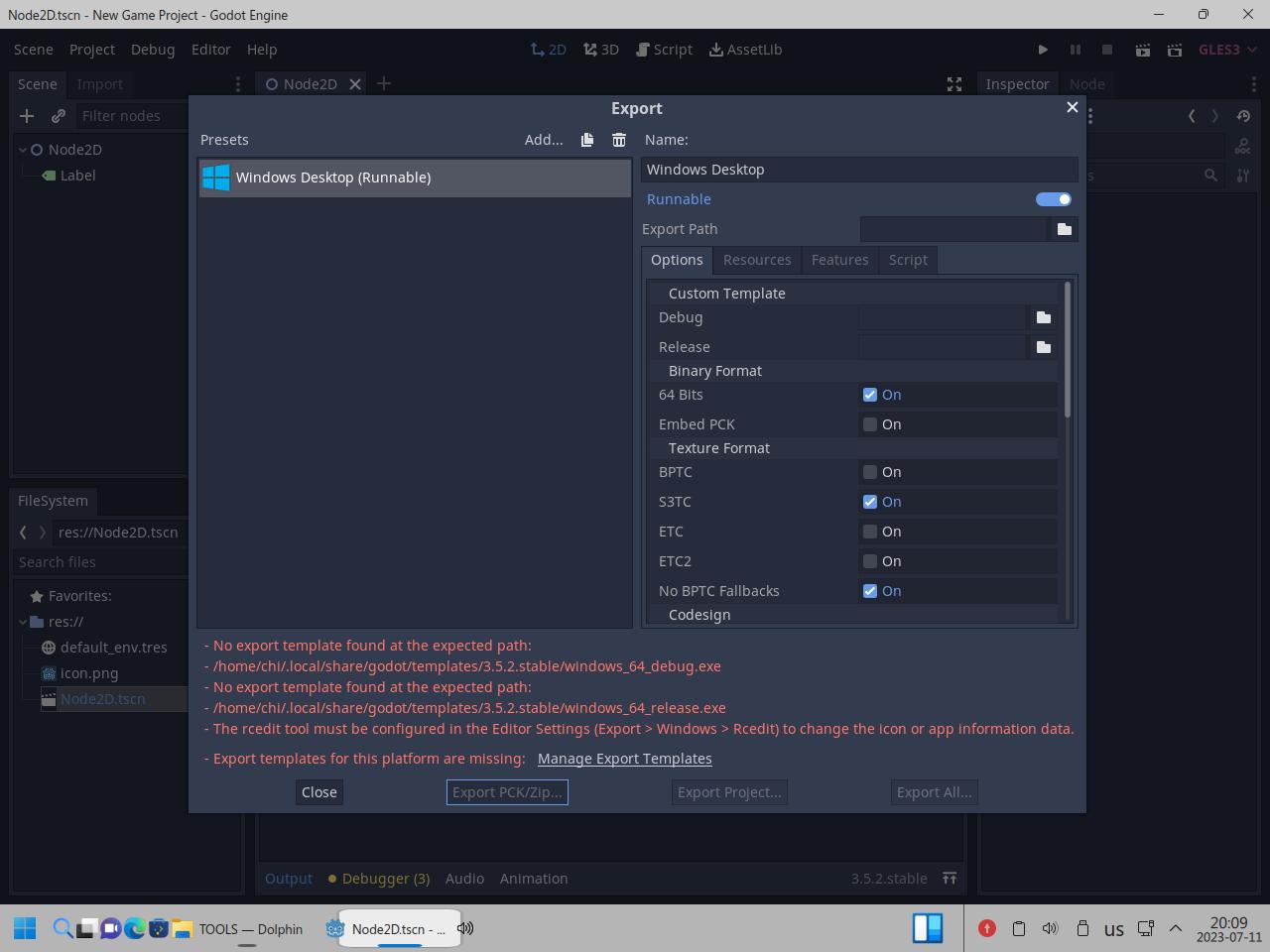The height and width of the screenshot is (952, 1270).
Task: Go to previous object in Inspector history
Action: point(1192,116)
